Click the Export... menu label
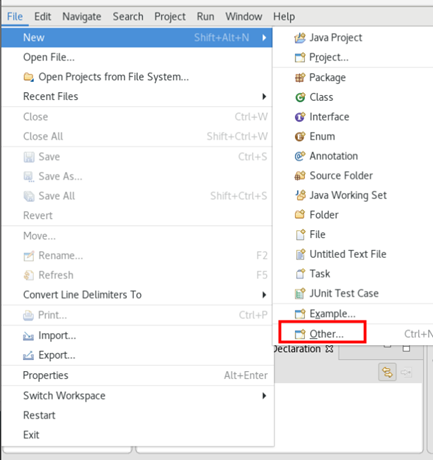The image size is (433, 460). (x=57, y=355)
